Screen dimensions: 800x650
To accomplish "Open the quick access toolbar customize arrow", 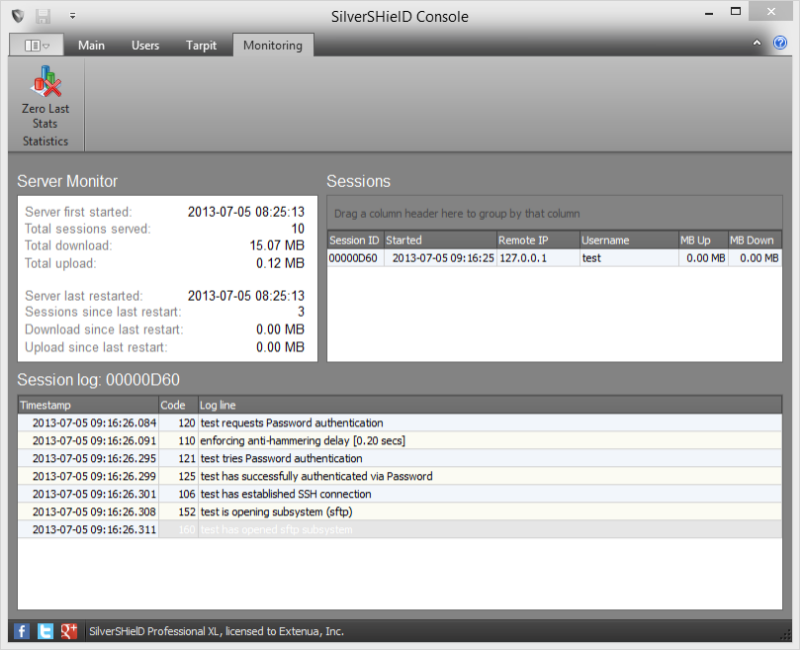I will [72, 16].
